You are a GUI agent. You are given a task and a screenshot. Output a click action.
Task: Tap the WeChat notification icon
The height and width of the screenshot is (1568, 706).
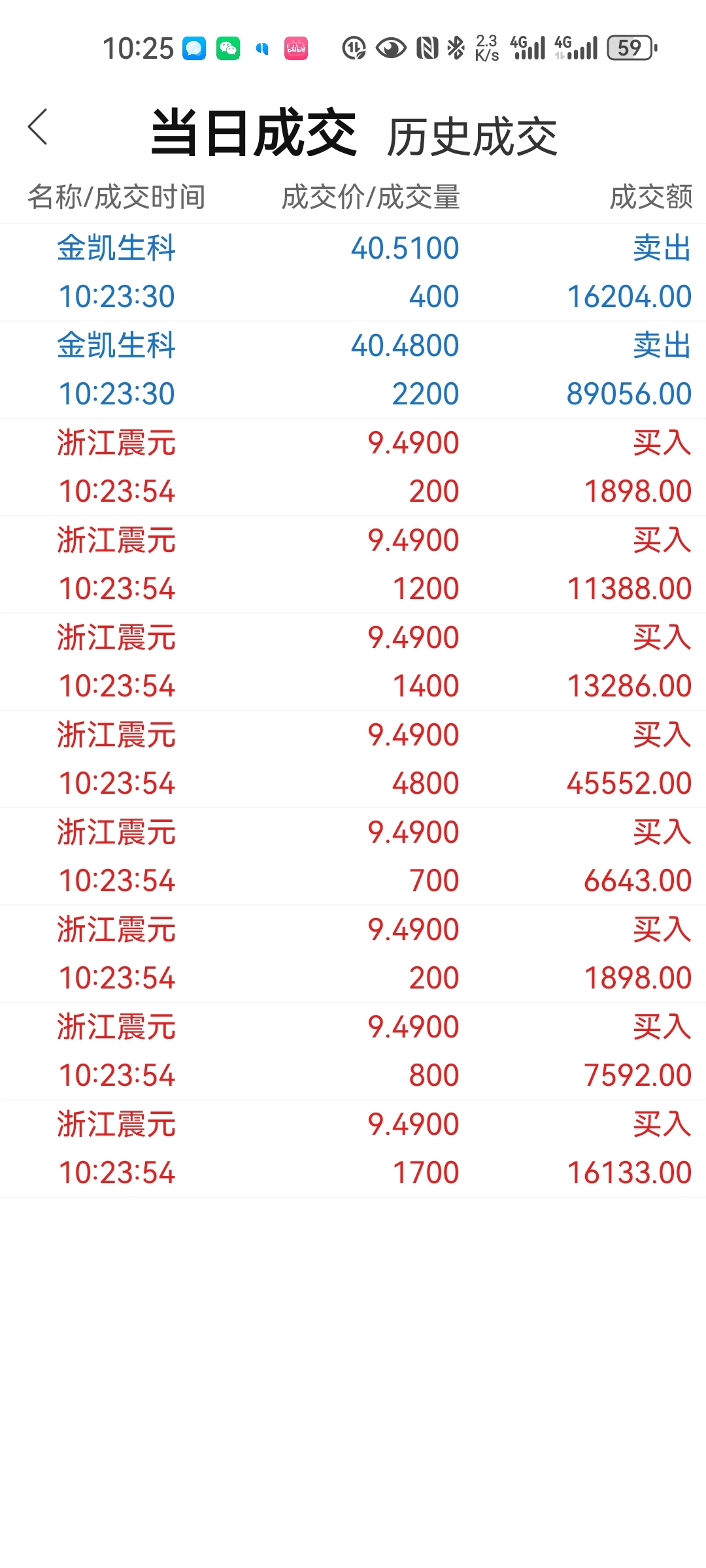(228, 48)
